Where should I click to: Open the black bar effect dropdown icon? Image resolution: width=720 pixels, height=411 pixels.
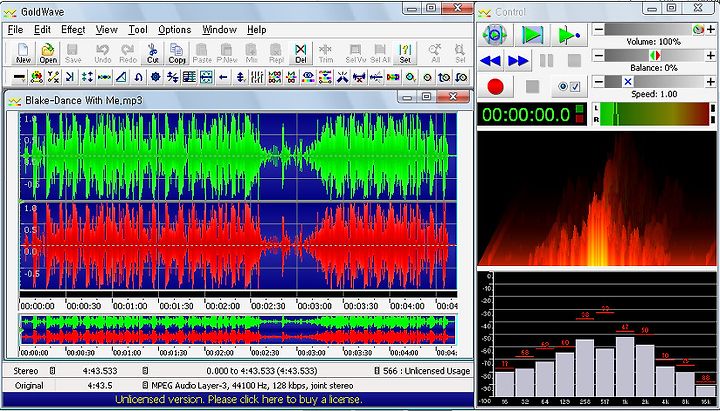tap(20, 77)
